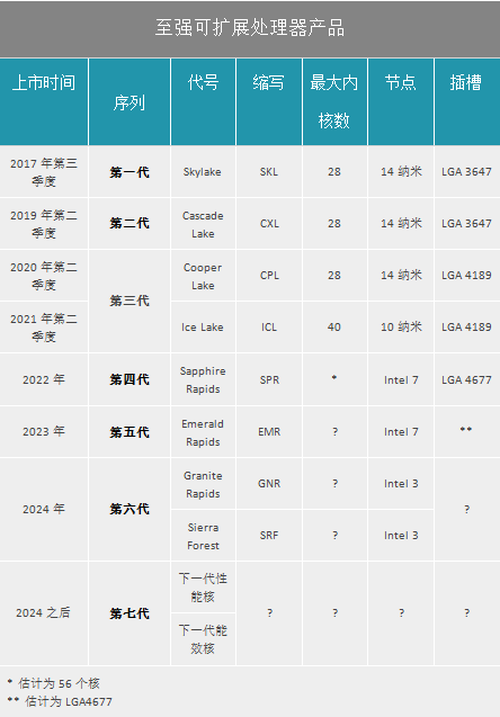The height and width of the screenshot is (717, 500).
Task: Click the Cooper Lake codename cell
Action: (x=203, y=276)
